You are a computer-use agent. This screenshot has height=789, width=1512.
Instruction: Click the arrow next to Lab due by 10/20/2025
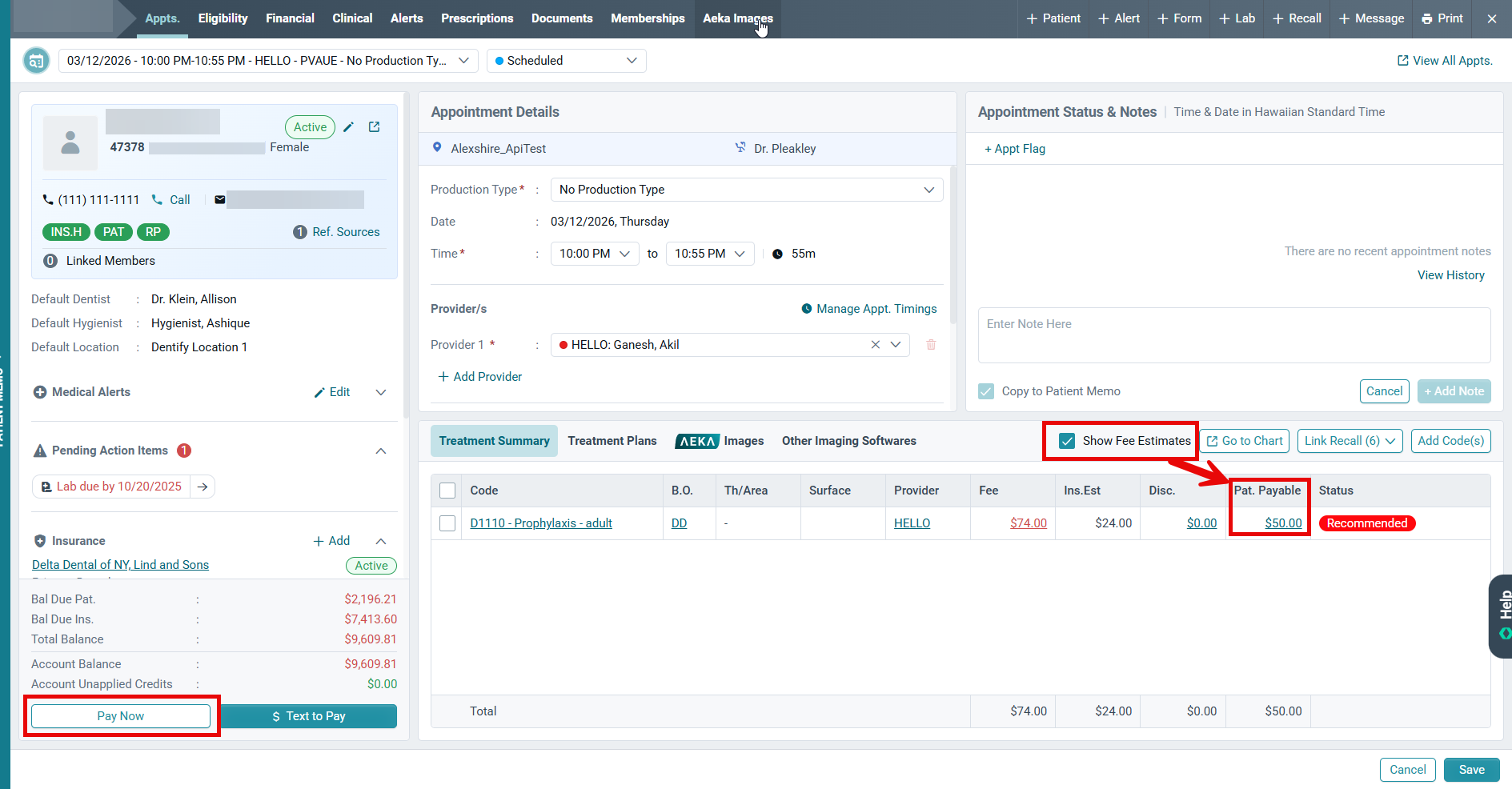click(x=203, y=487)
